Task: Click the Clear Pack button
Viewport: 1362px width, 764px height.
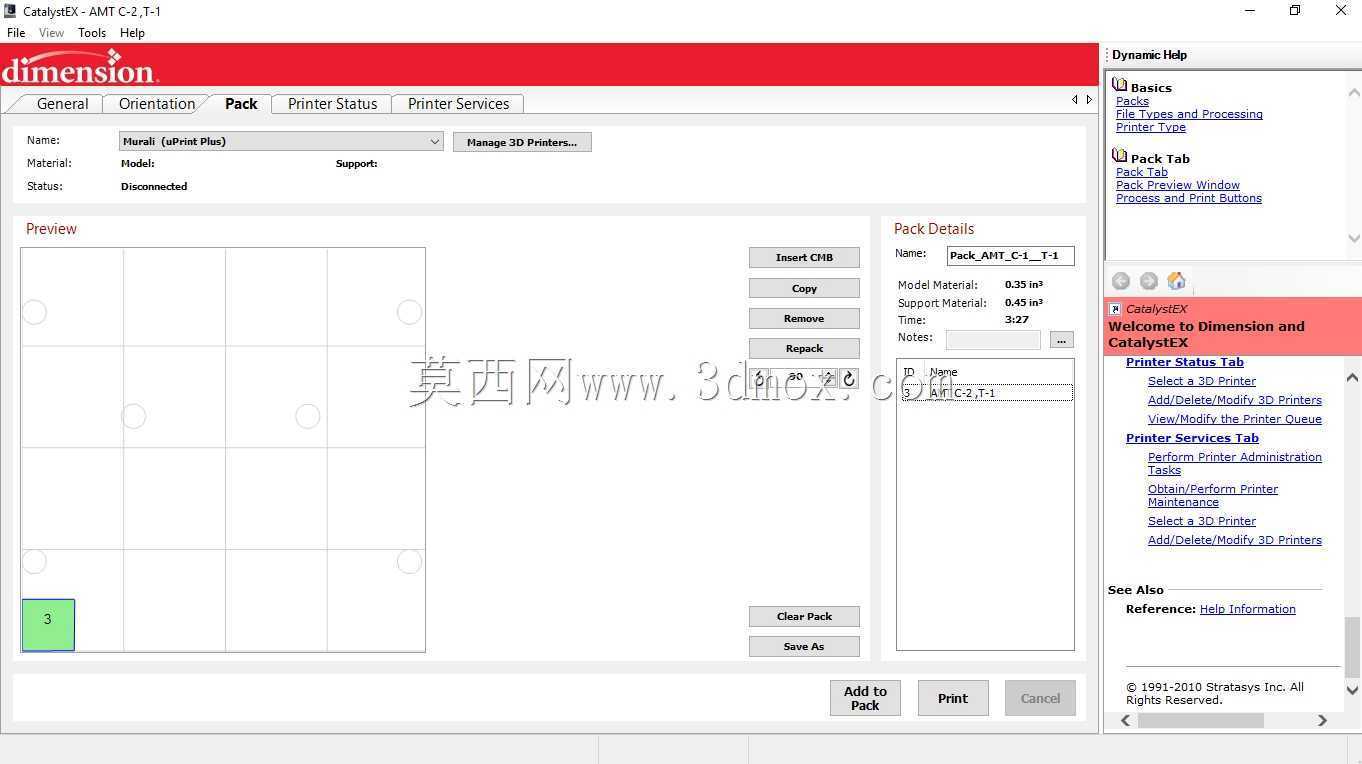Action: point(804,616)
